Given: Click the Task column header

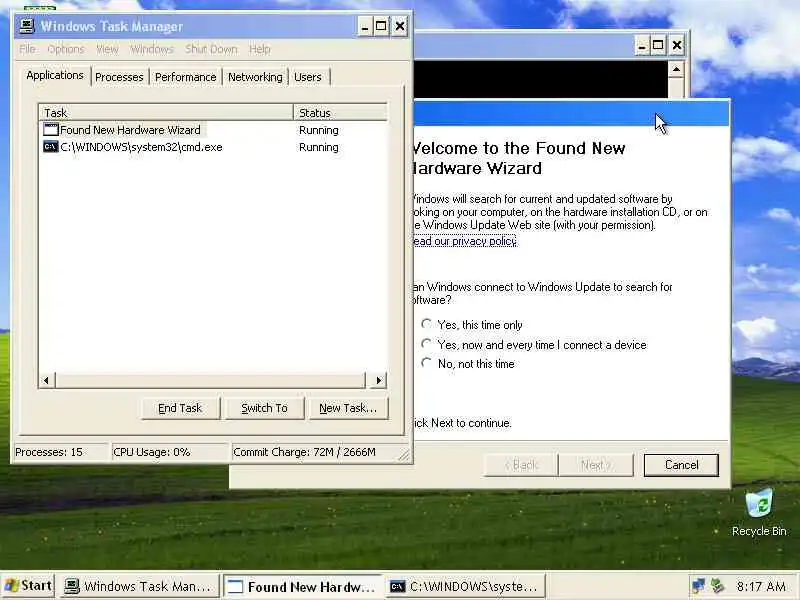Looking at the screenshot, I should pyautogui.click(x=166, y=113).
